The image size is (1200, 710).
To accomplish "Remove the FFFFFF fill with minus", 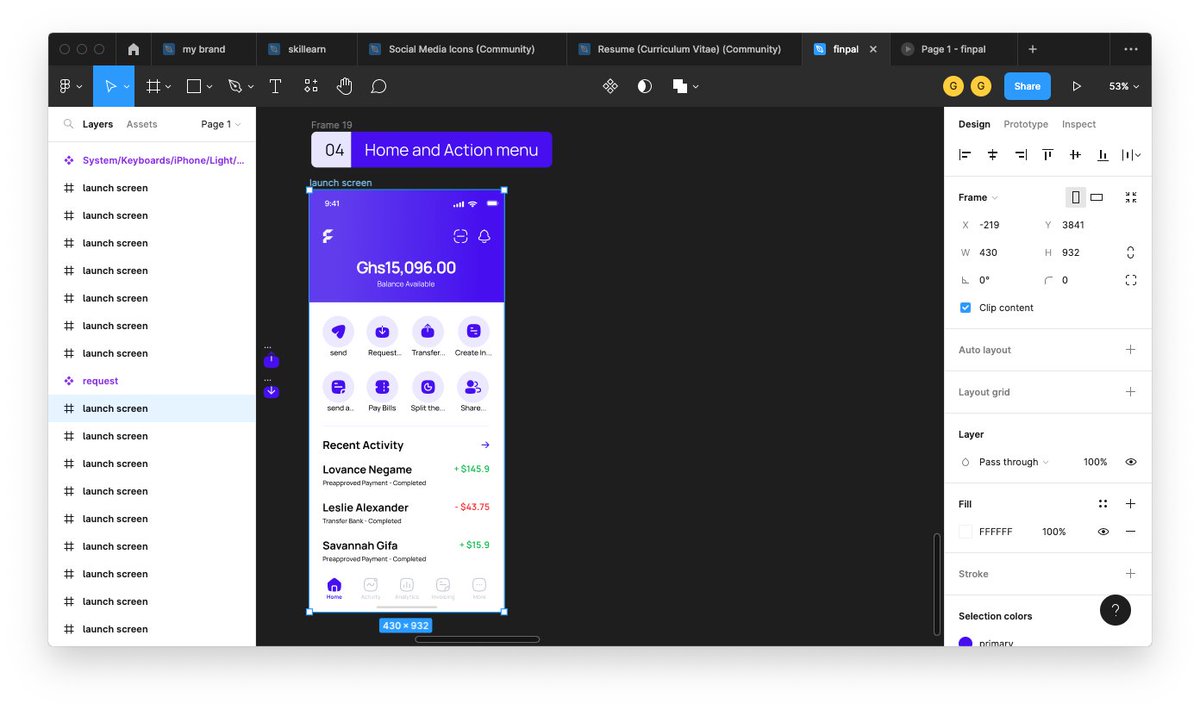I will click(x=1131, y=532).
